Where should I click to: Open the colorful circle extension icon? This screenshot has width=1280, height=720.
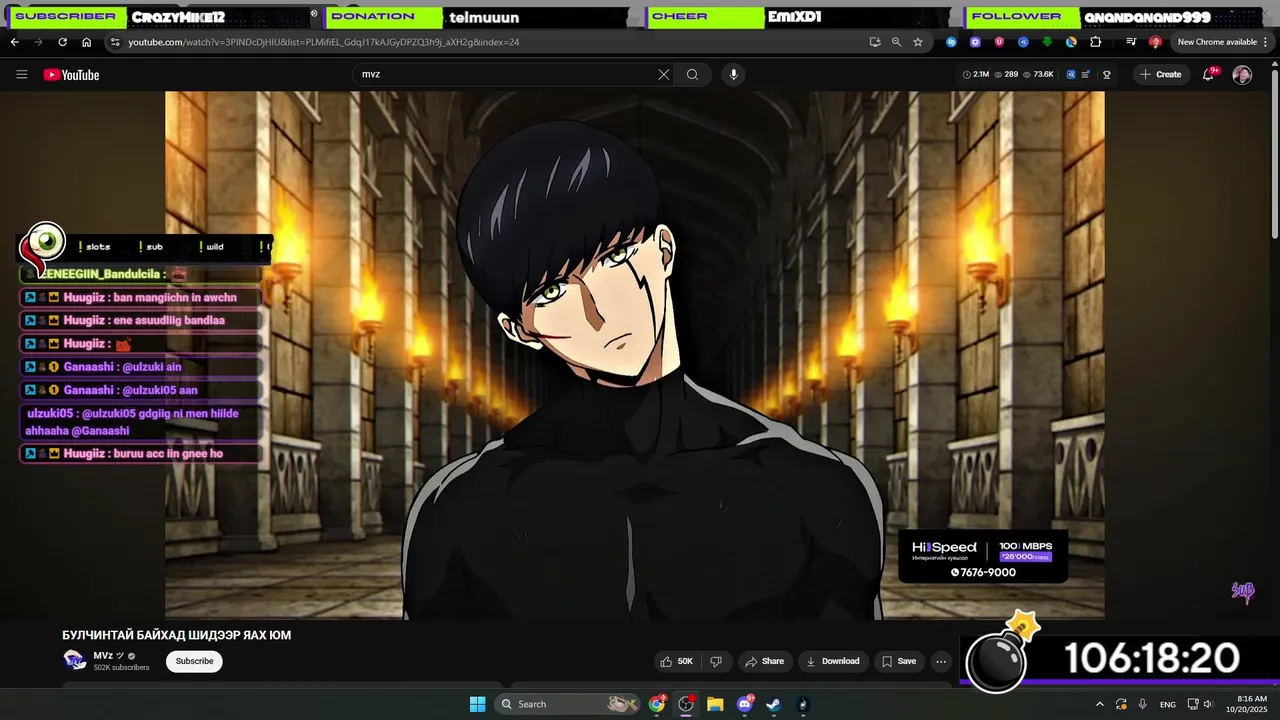point(1071,42)
